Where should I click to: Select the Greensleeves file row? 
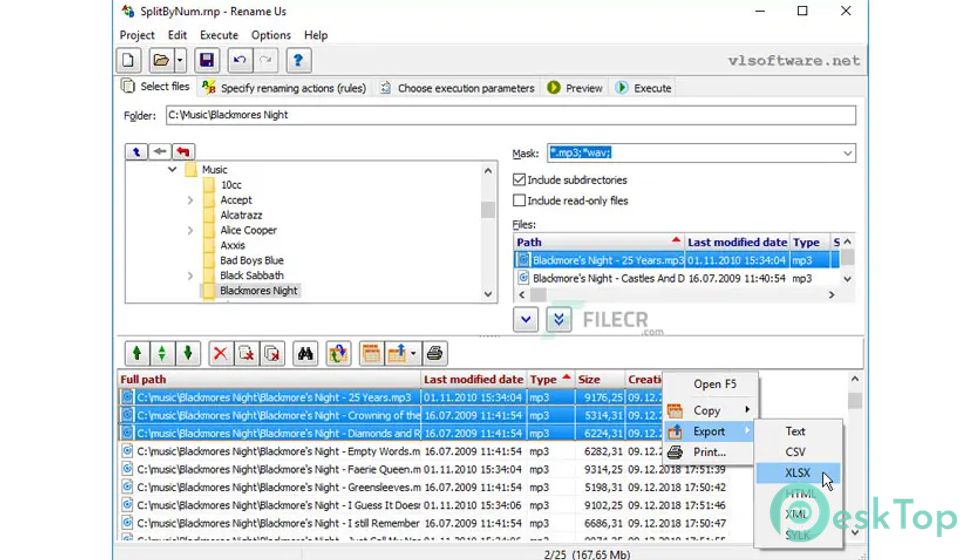pyautogui.click(x=422, y=488)
